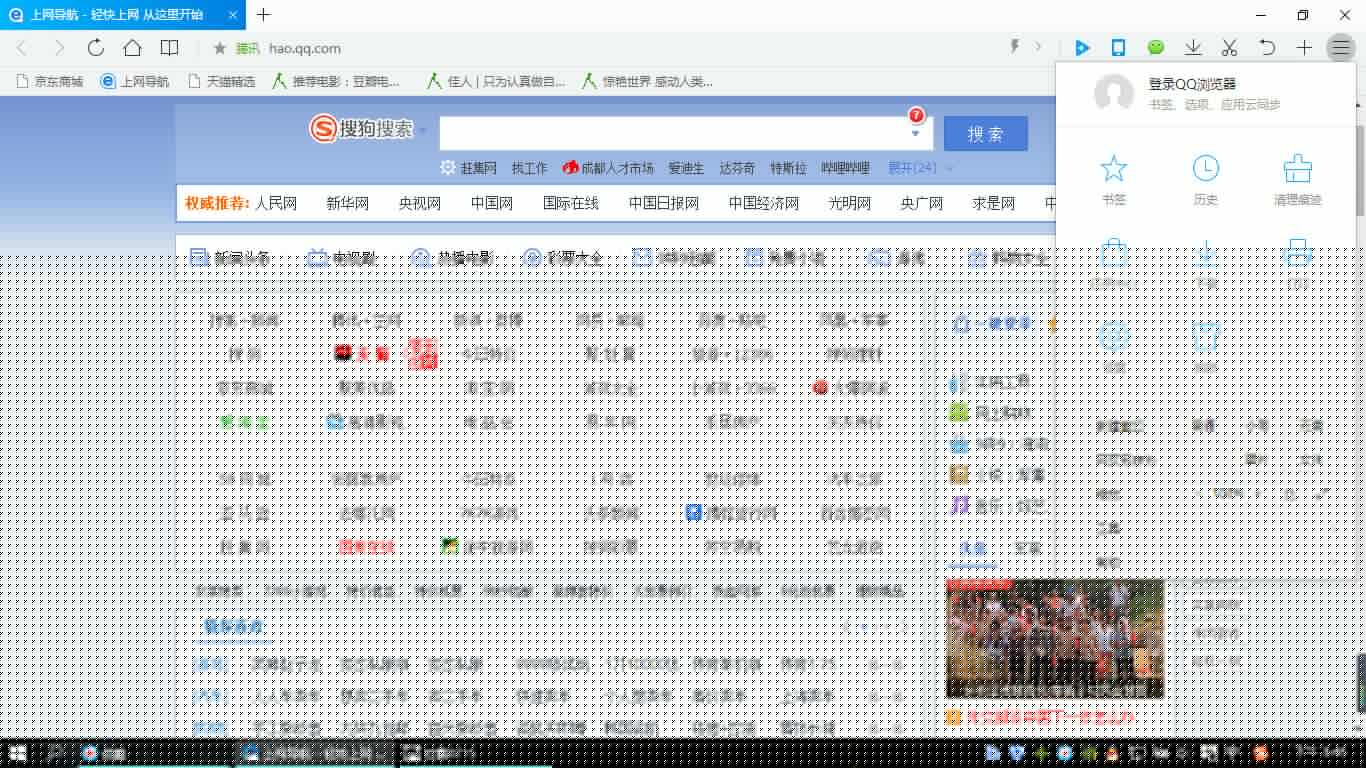
Task: Open the home page icon
Action: click(x=132, y=47)
